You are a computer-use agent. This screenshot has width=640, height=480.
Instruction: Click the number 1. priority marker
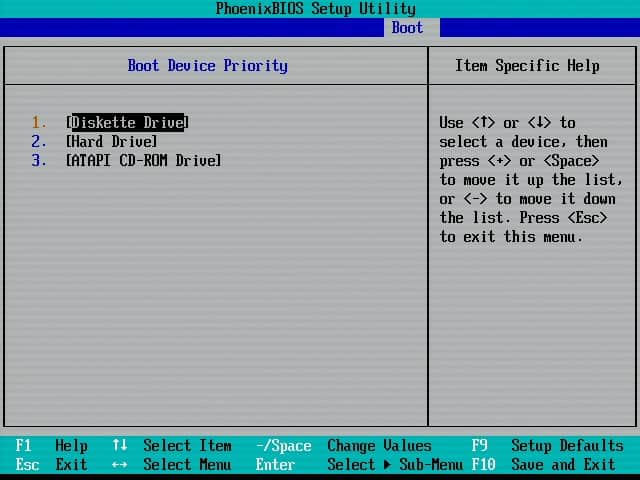coord(39,122)
